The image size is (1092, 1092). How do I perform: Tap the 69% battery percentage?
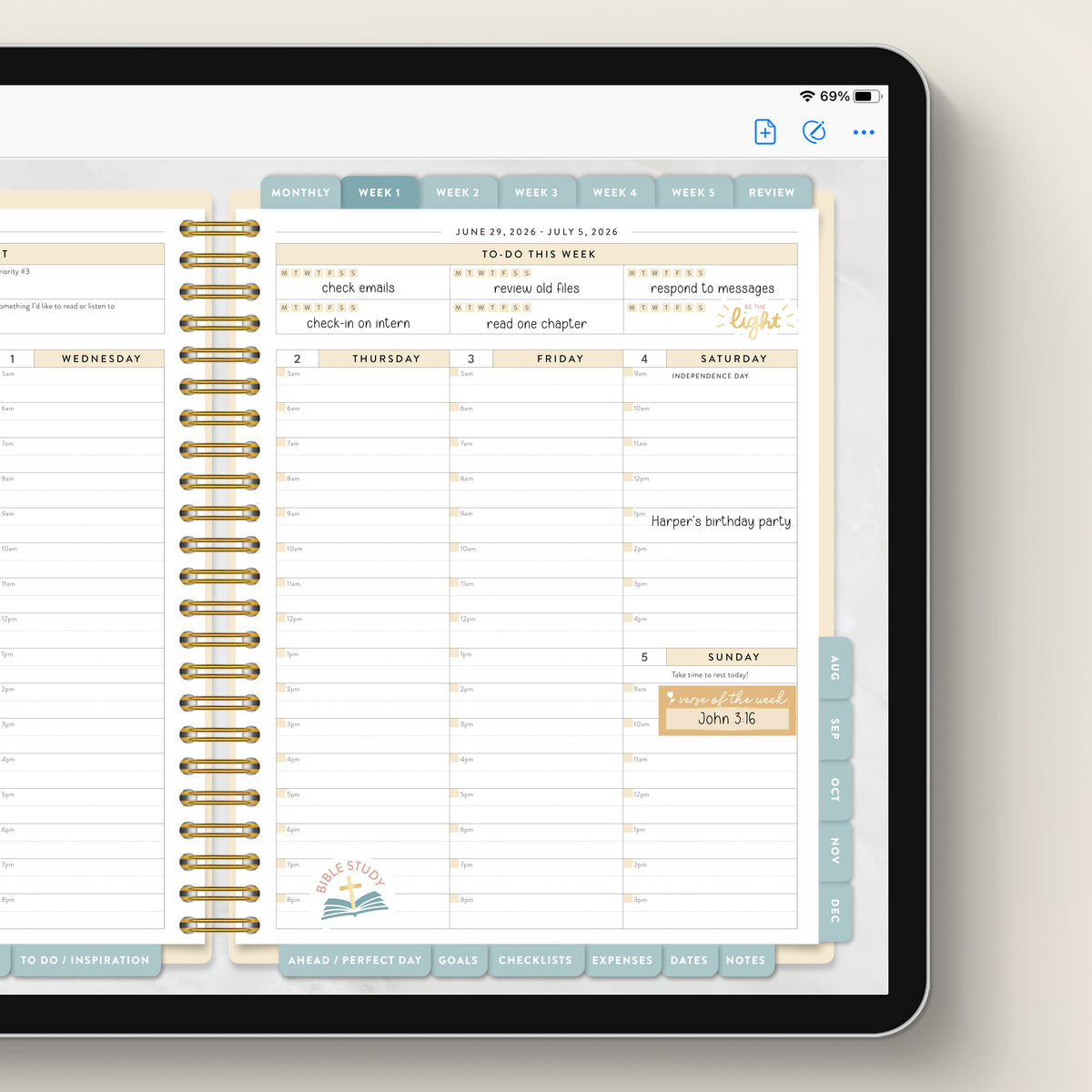click(x=834, y=96)
